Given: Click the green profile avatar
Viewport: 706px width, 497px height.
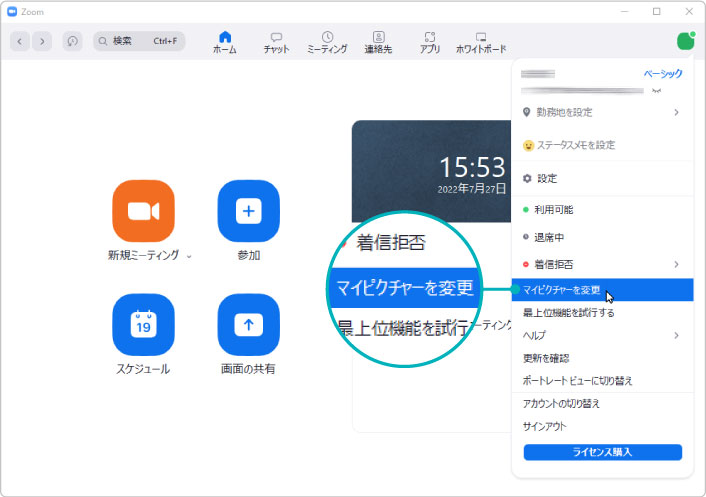Looking at the screenshot, I should (686, 41).
